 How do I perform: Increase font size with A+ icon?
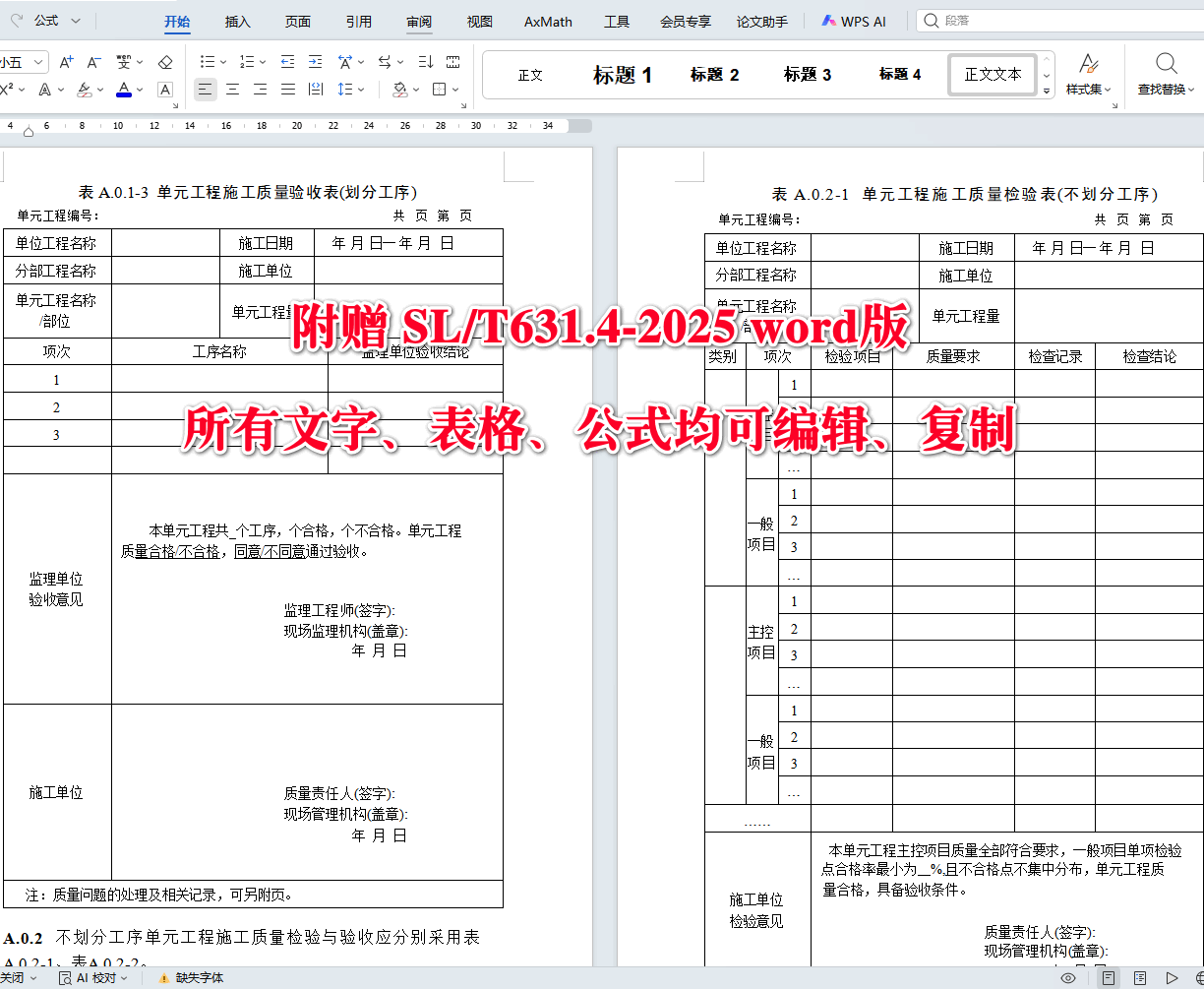pyautogui.click(x=67, y=62)
